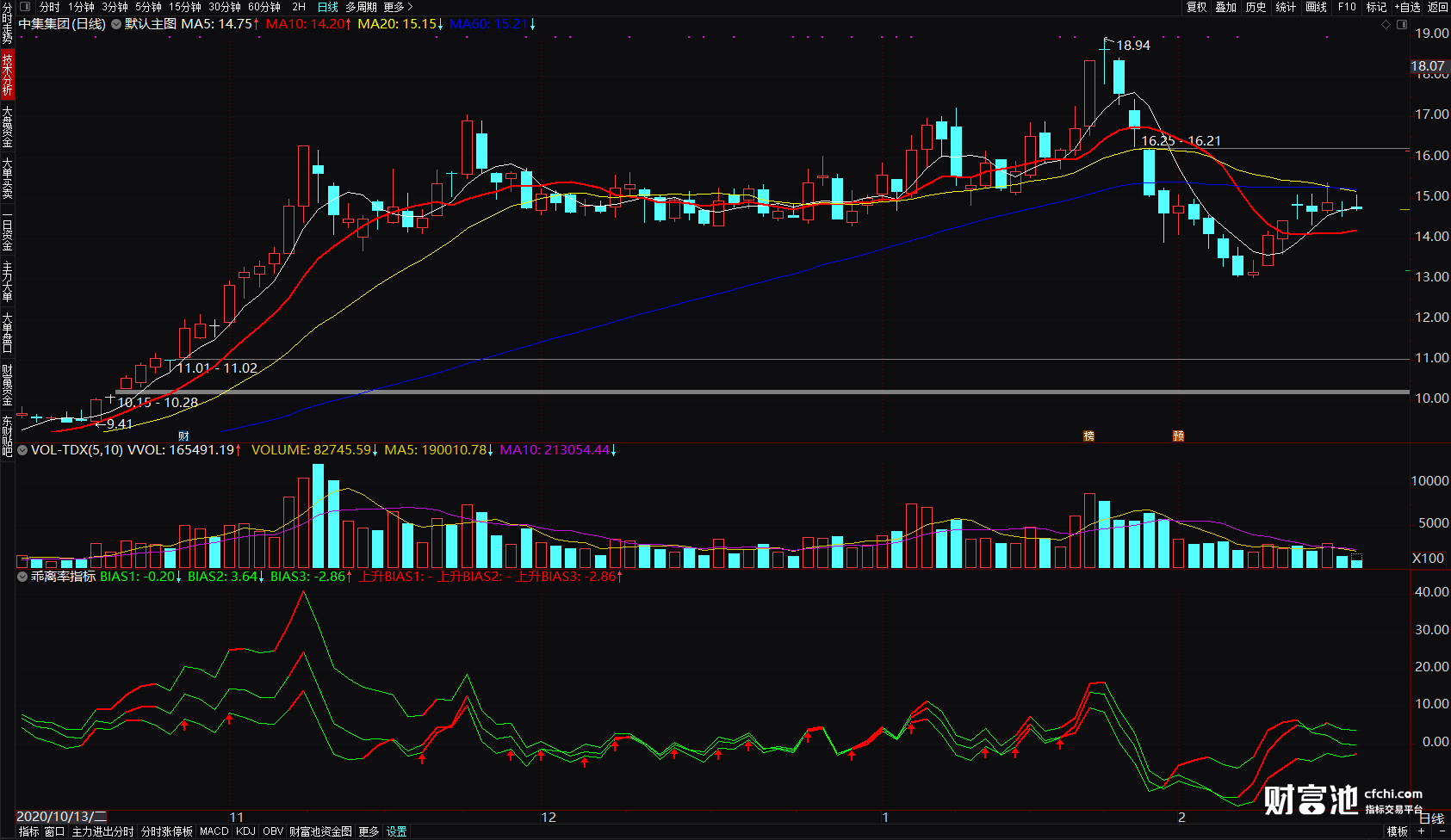Open the 模板 template dropdown
This screenshot has height=840, width=1451.
(x=1398, y=831)
